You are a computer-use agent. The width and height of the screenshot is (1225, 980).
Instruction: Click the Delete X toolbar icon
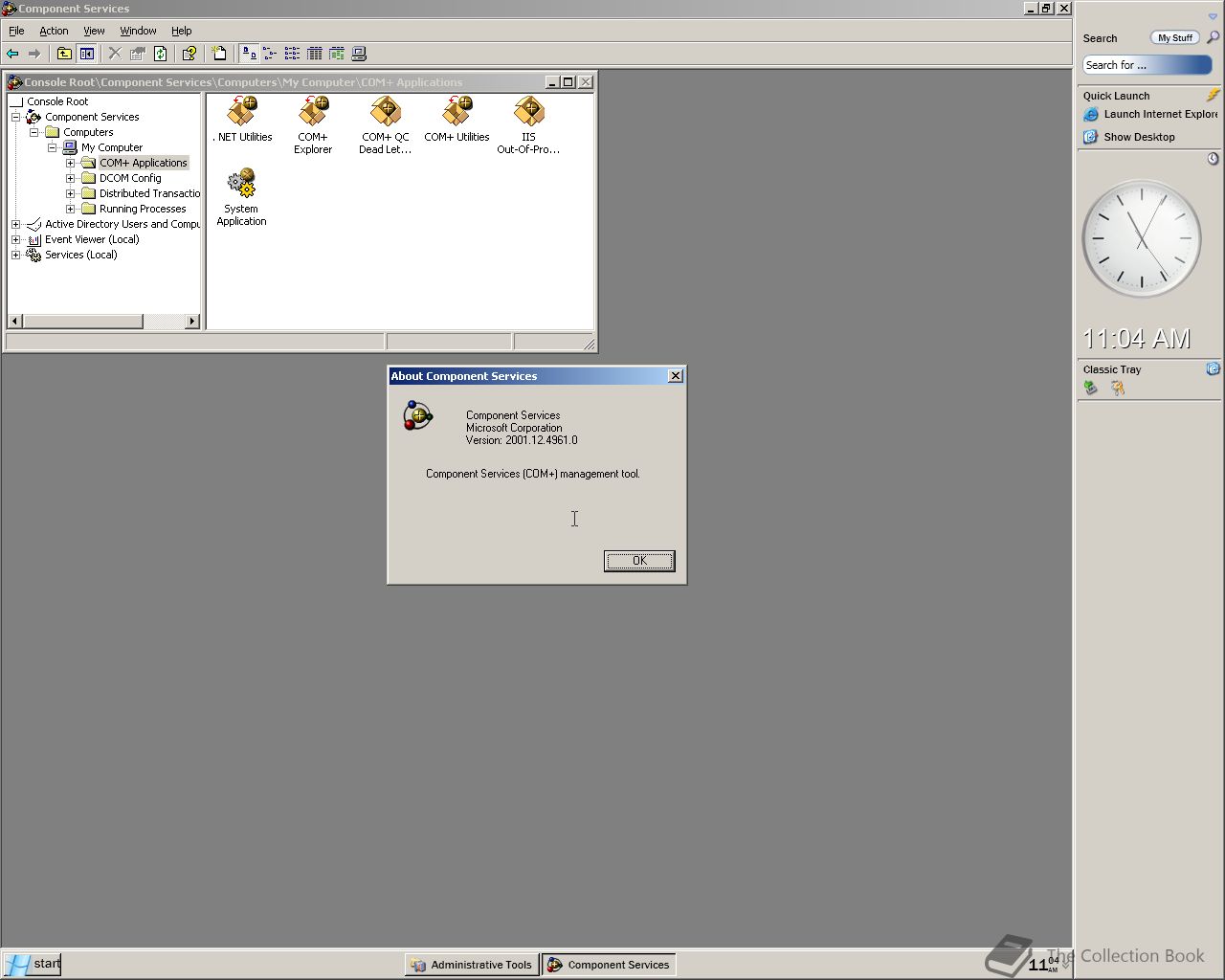(x=115, y=54)
